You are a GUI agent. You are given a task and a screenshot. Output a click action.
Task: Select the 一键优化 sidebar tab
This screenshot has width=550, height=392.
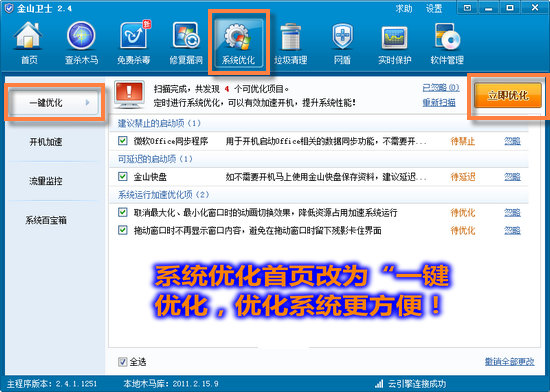pyautogui.click(x=54, y=102)
